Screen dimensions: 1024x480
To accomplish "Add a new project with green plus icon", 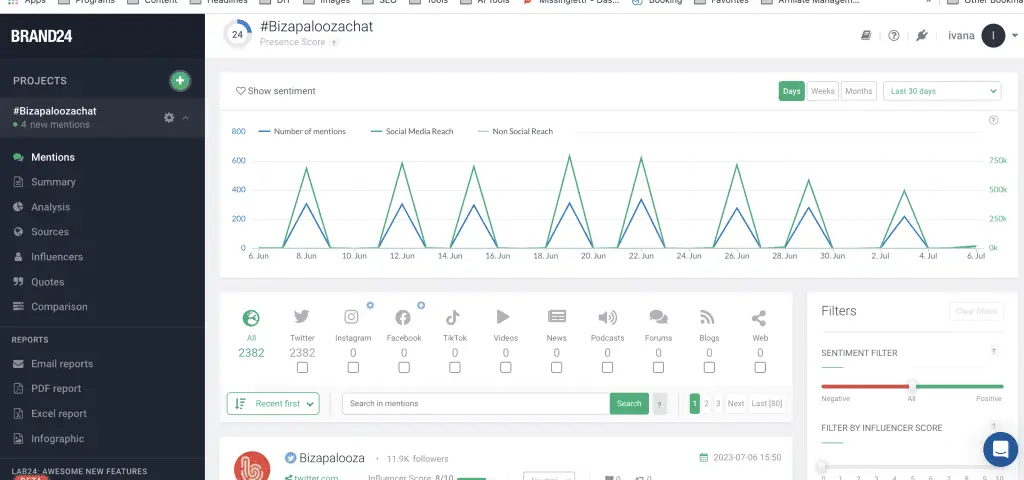I will point(180,81).
